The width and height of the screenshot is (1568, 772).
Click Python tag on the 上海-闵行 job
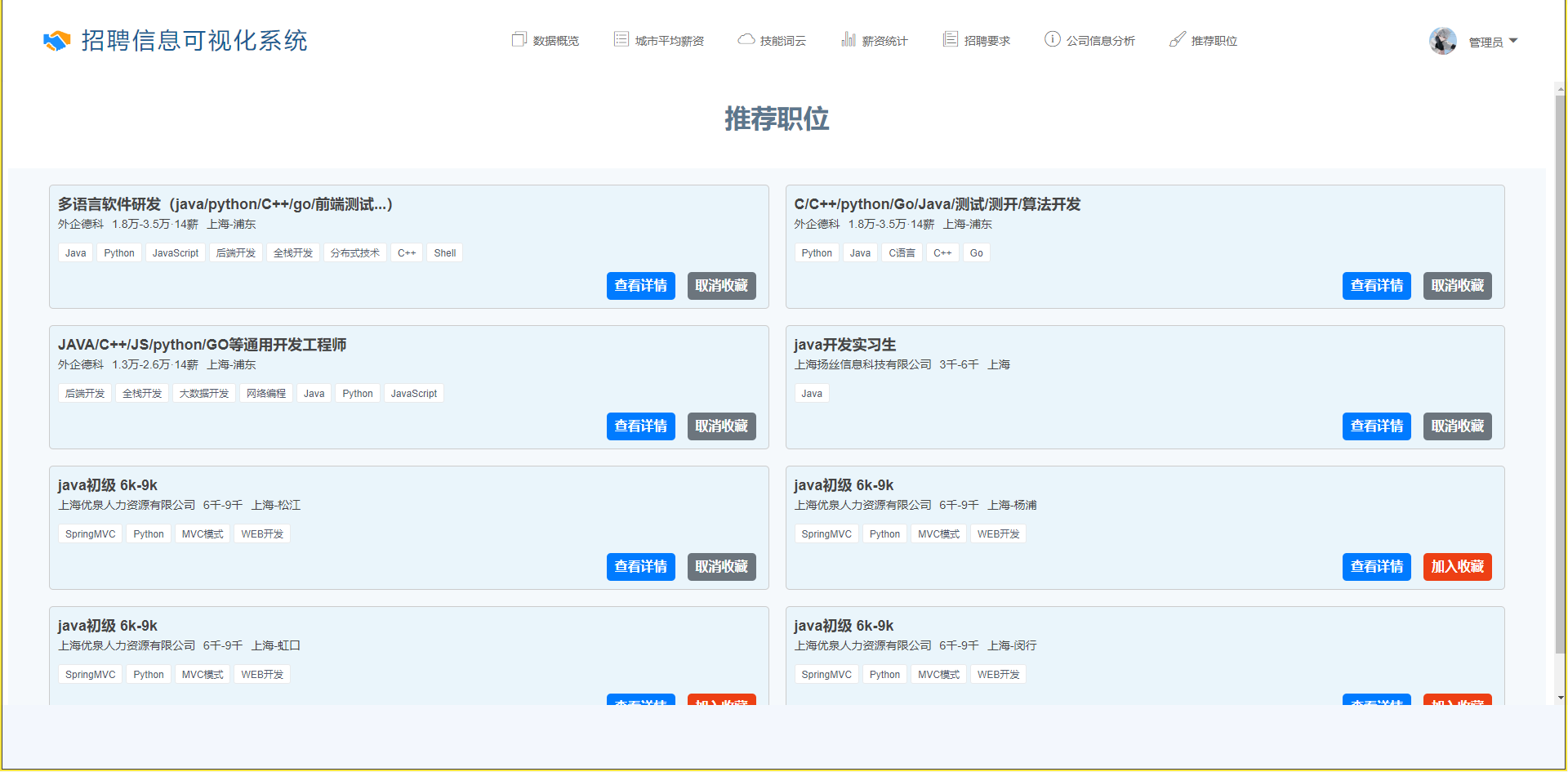point(885,675)
